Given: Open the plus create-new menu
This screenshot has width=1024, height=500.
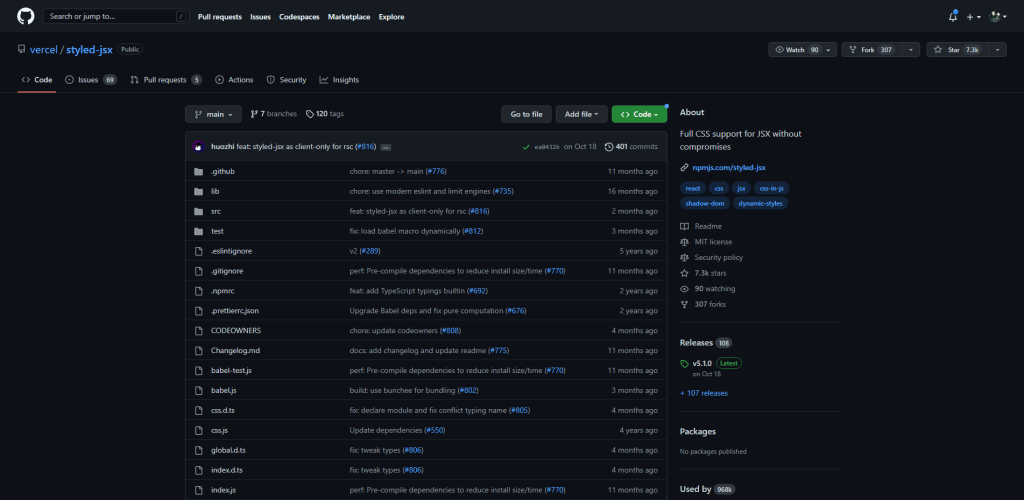Looking at the screenshot, I should pos(973,17).
